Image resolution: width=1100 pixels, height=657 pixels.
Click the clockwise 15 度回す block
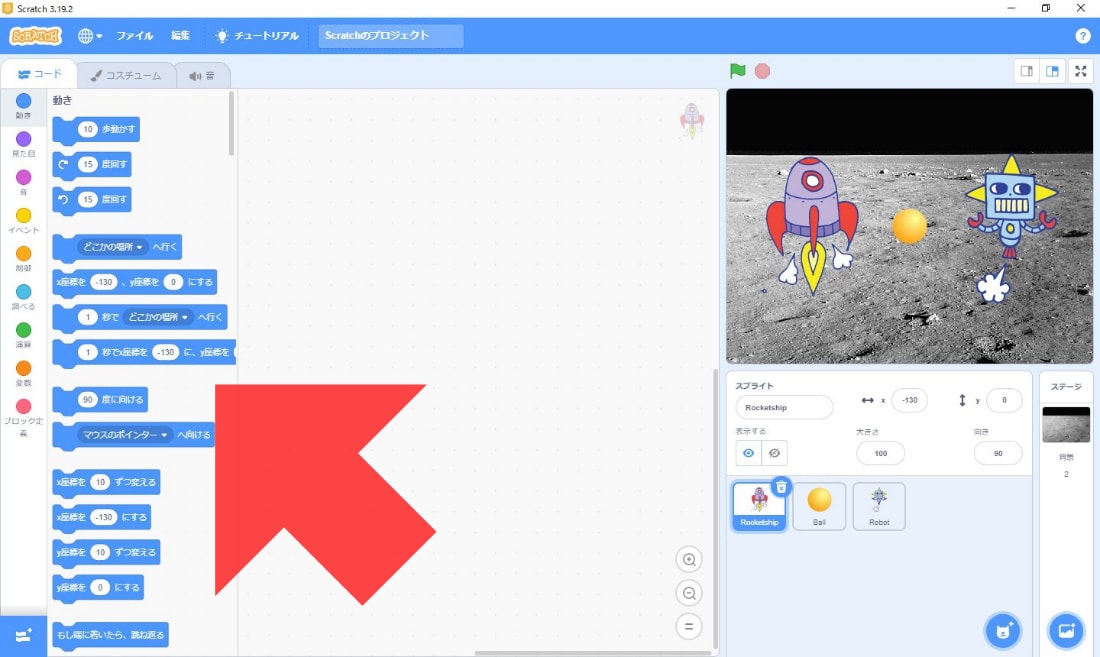pyautogui.click(x=92, y=164)
